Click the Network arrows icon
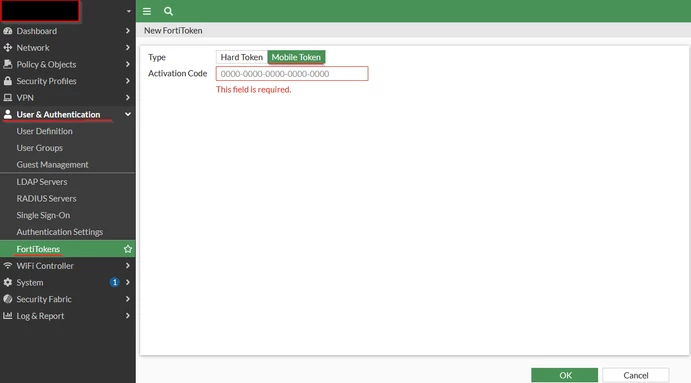Image resolution: width=691 pixels, height=383 pixels. (8, 48)
